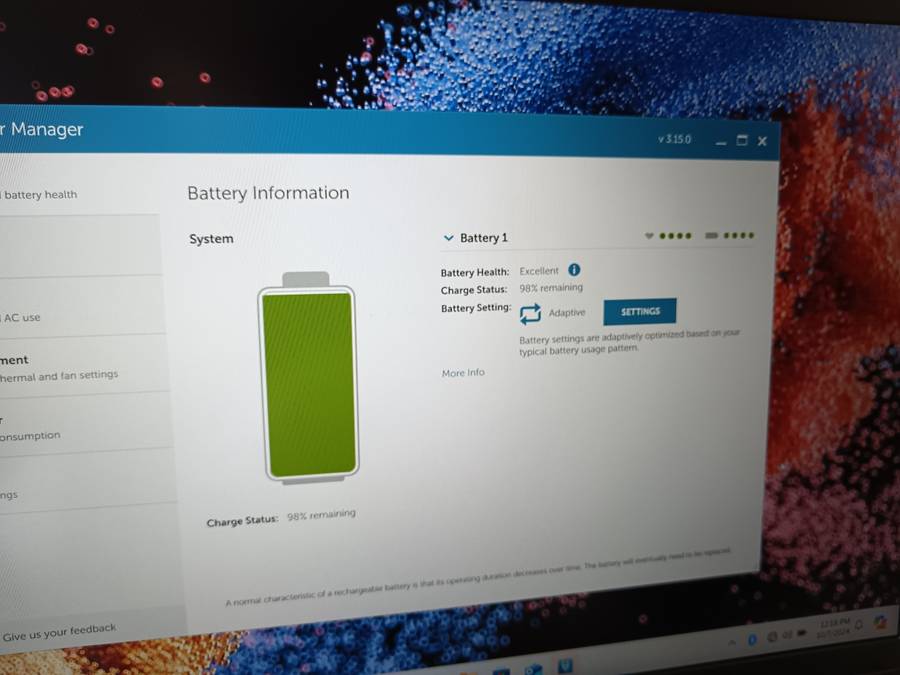Click the large green battery graphic
This screenshot has height=675, width=900.
point(307,382)
